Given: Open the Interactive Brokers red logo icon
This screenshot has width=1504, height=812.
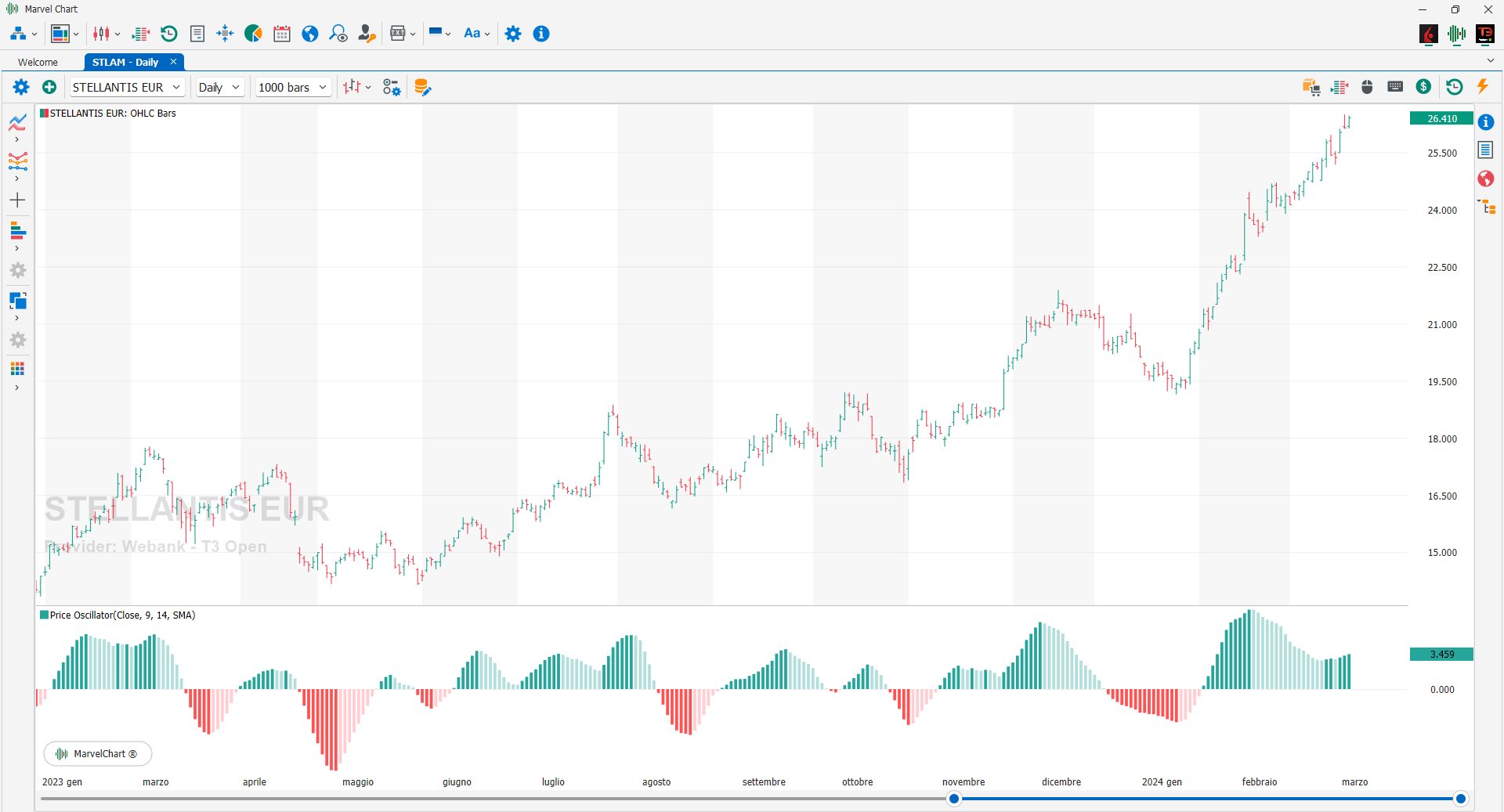Looking at the screenshot, I should [x=1428, y=34].
